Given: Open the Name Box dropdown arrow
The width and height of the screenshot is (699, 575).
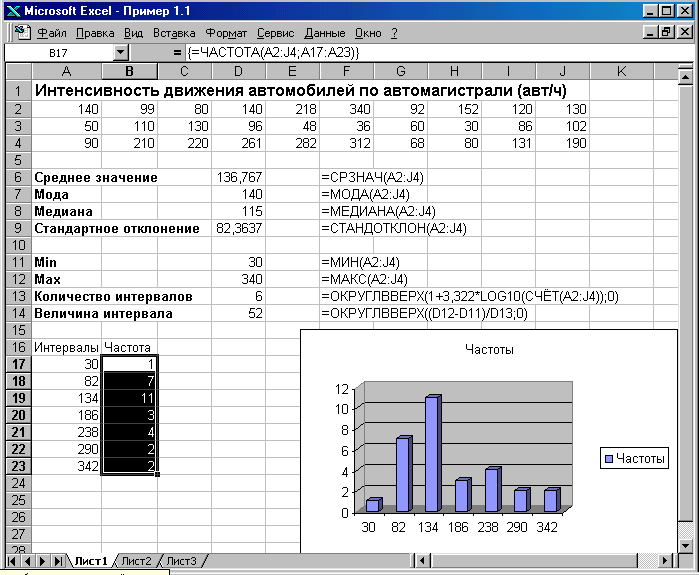Looking at the screenshot, I should (x=120, y=53).
